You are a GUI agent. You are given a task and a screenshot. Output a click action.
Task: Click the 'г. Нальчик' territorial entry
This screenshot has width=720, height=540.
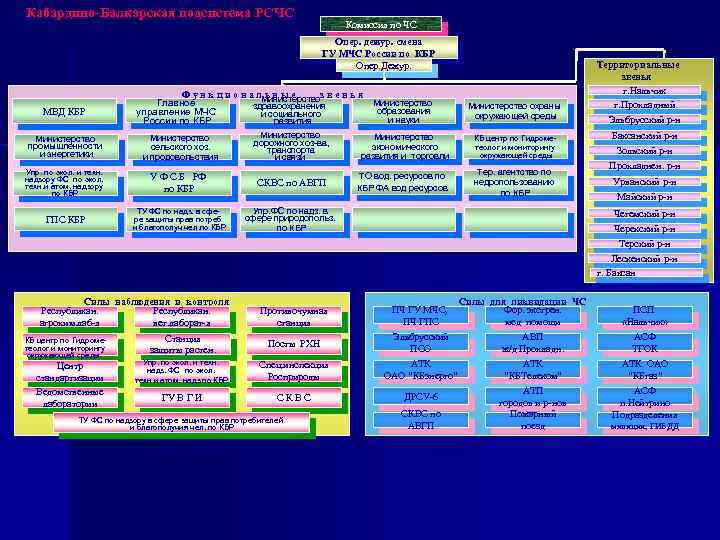pyautogui.click(x=644, y=90)
